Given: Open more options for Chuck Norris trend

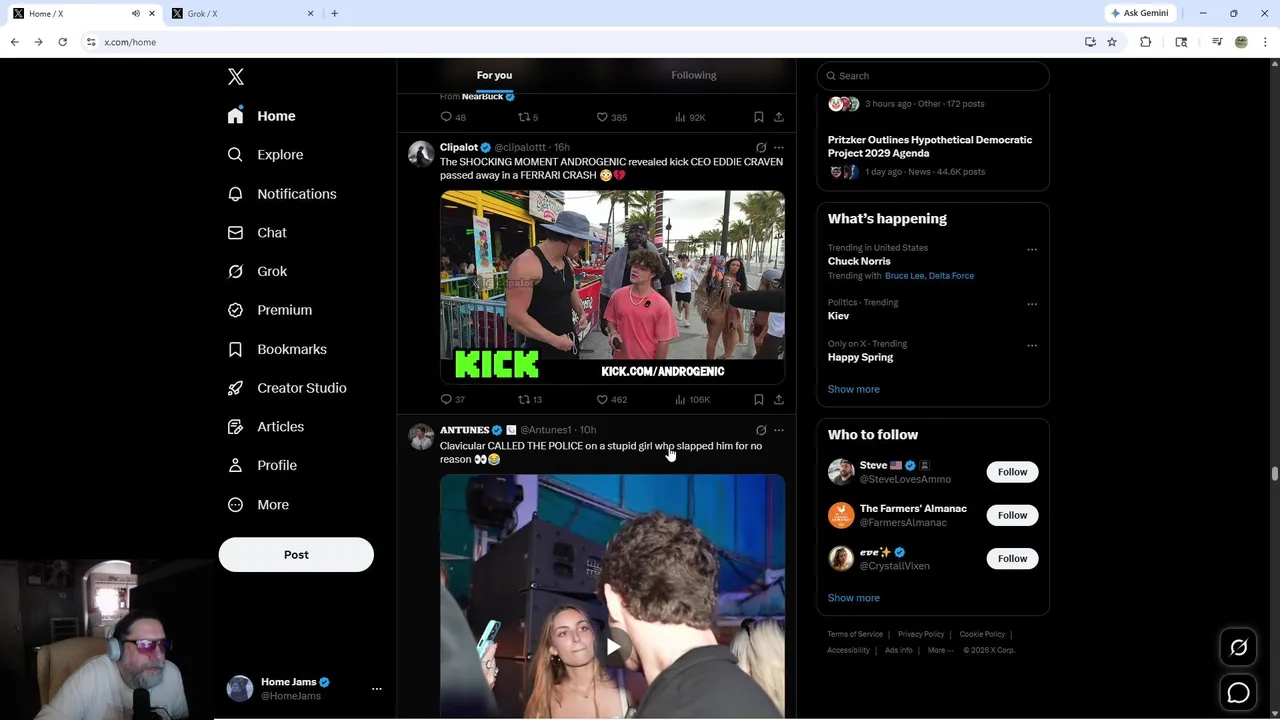Looking at the screenshot, I should pos(1032,250).
